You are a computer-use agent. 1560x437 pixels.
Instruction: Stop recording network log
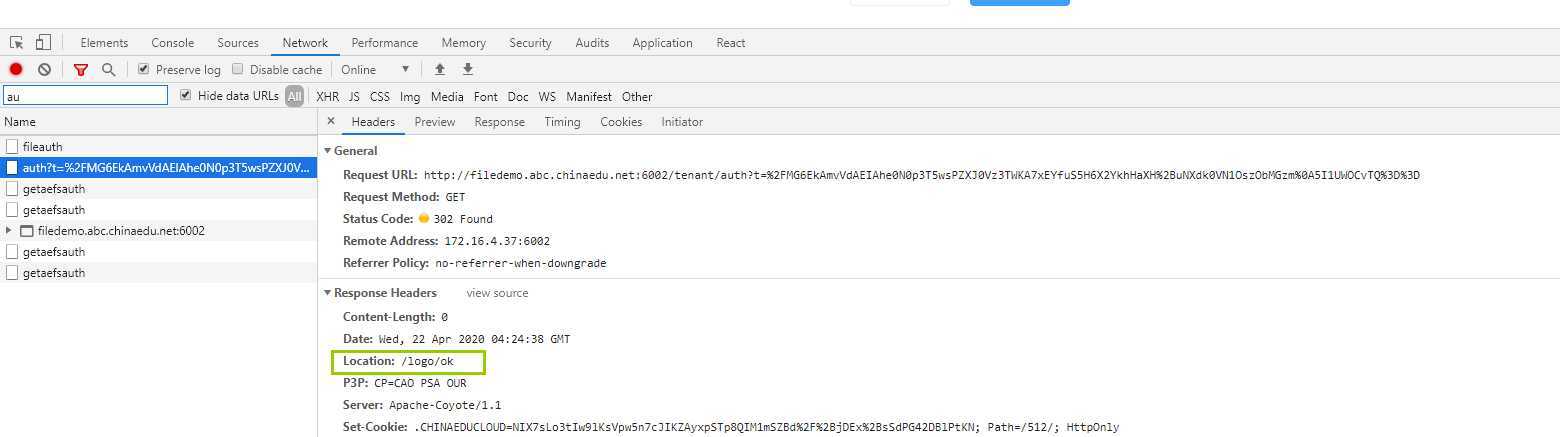click(16, 69)
